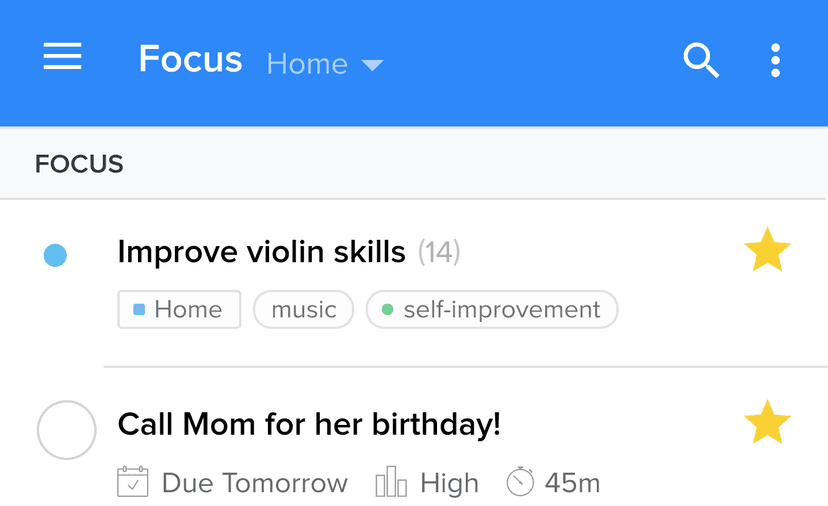Open the hamburger navigation menu
828x506 pixels.
(62, 58)
